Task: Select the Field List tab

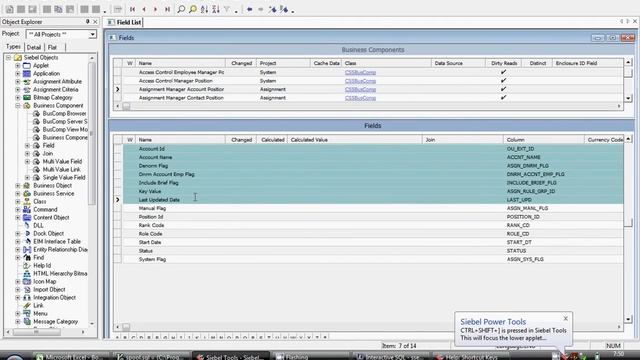Action: pyautogui.click(x=125, y=22)
